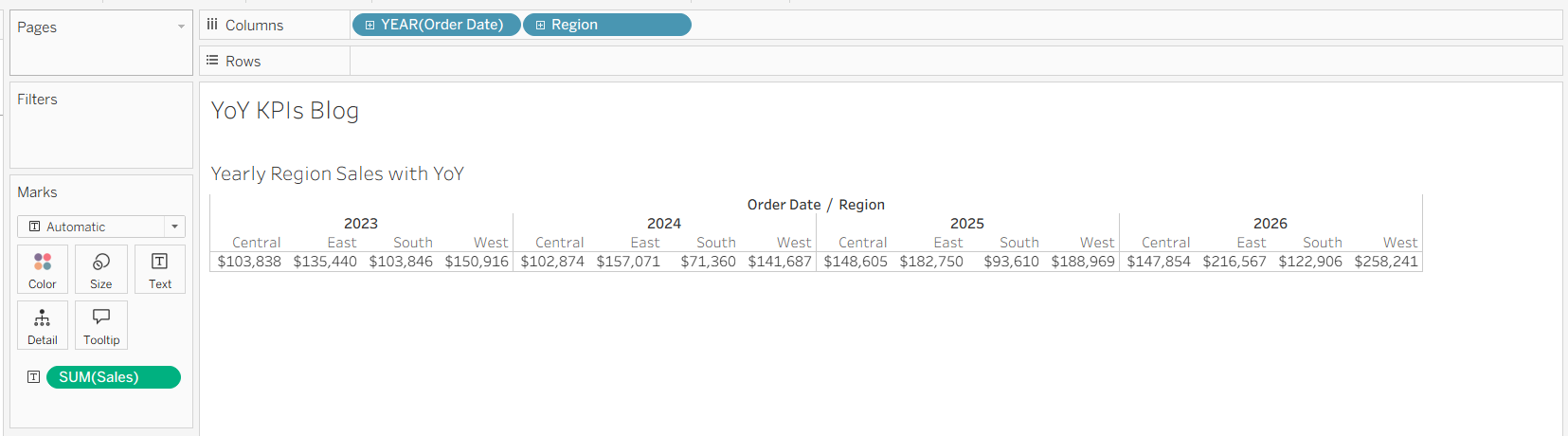Select the SUM(Sales) green pill
The height and width of the screenshot is (436, 1568).
pos(114,377)
